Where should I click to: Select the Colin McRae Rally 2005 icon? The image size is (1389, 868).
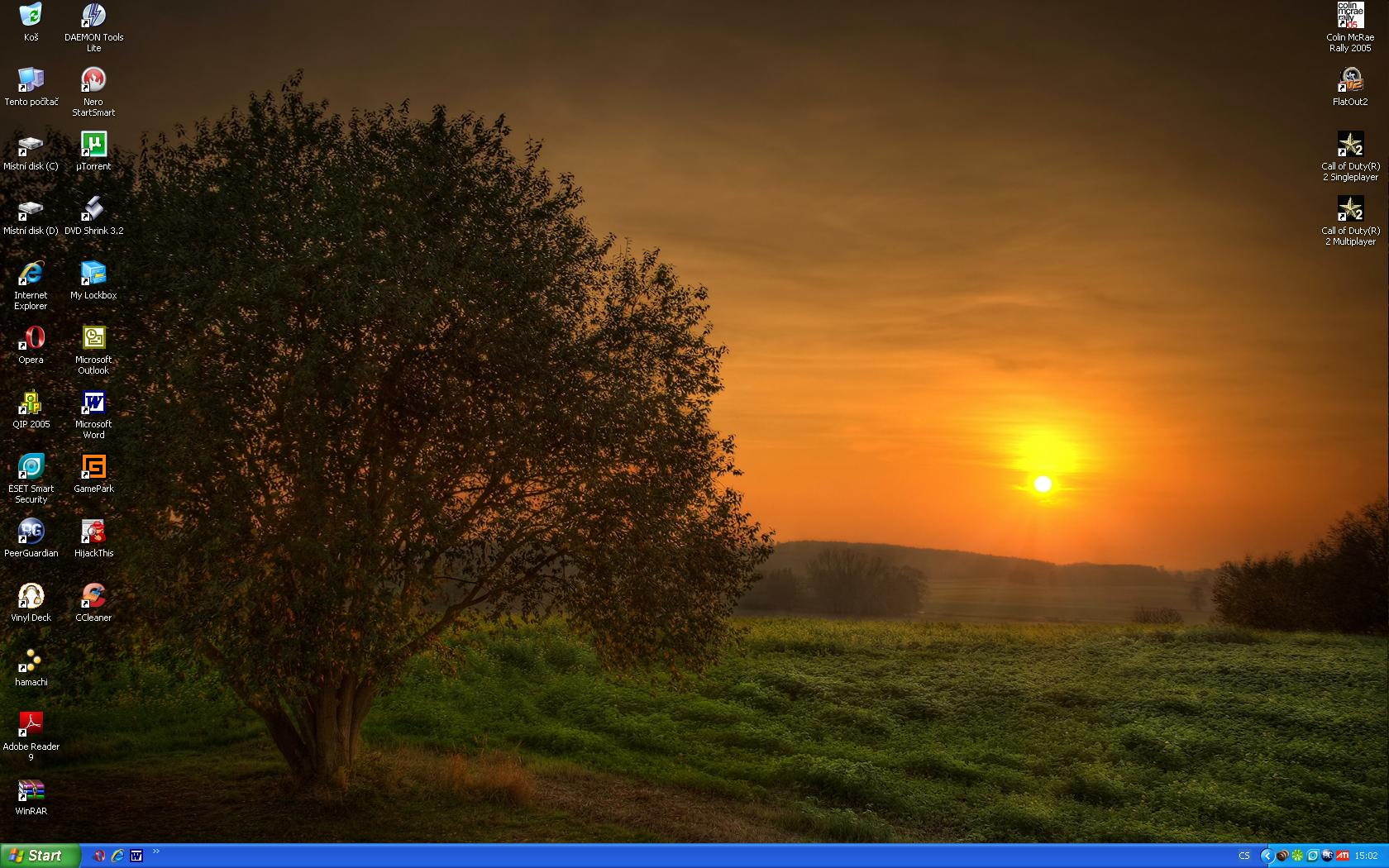[1350, 17]
